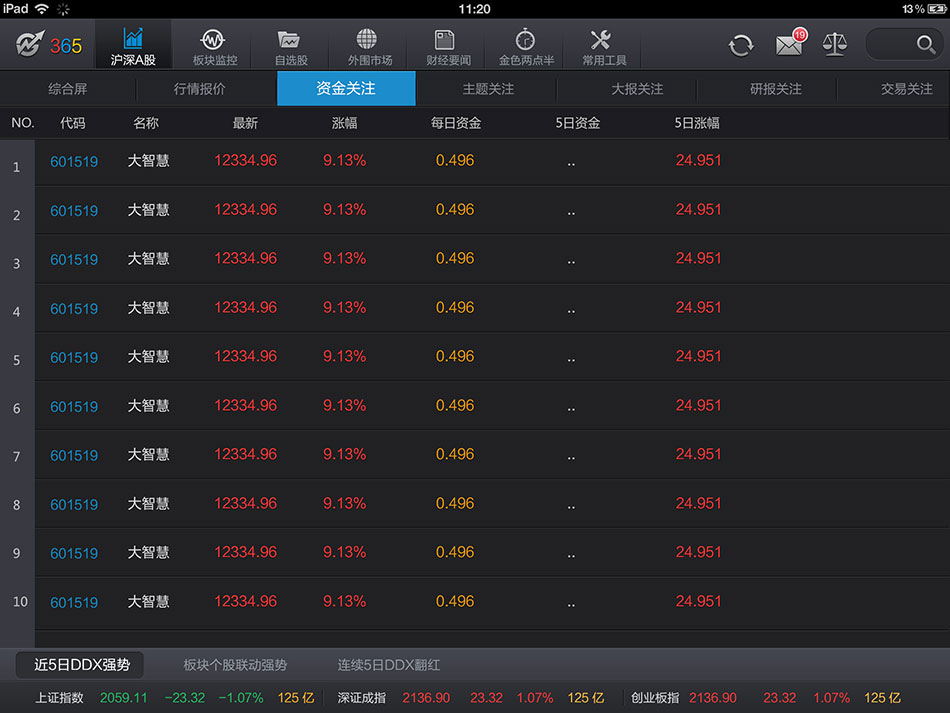Open stock code 601519 in row 1
This screenshot has height=713, width=950.
click(x=74, y=162)
